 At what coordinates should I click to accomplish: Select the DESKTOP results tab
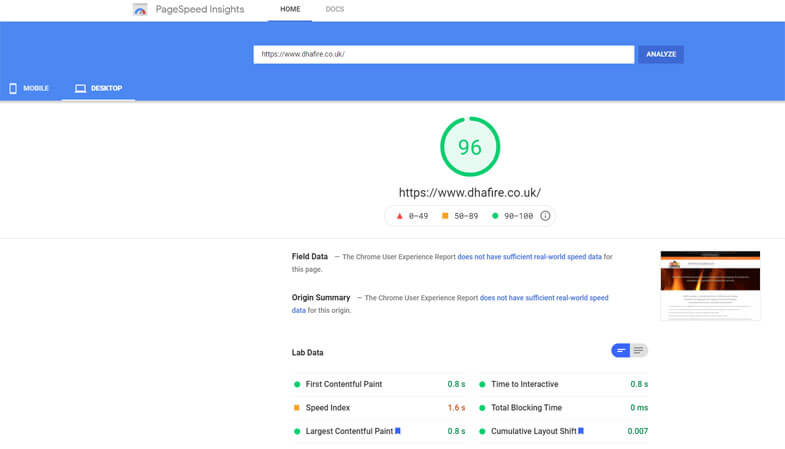click(99, 88)
